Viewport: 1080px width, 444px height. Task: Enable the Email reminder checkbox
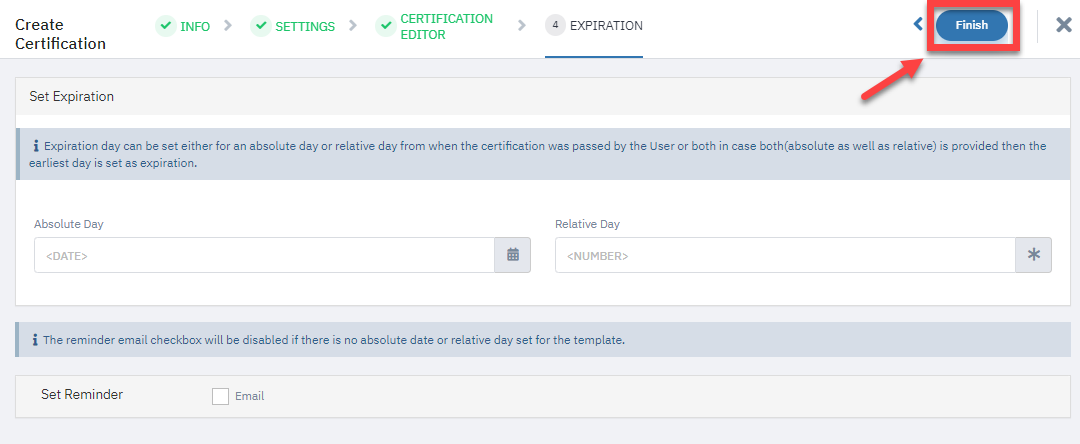[220, 396]
